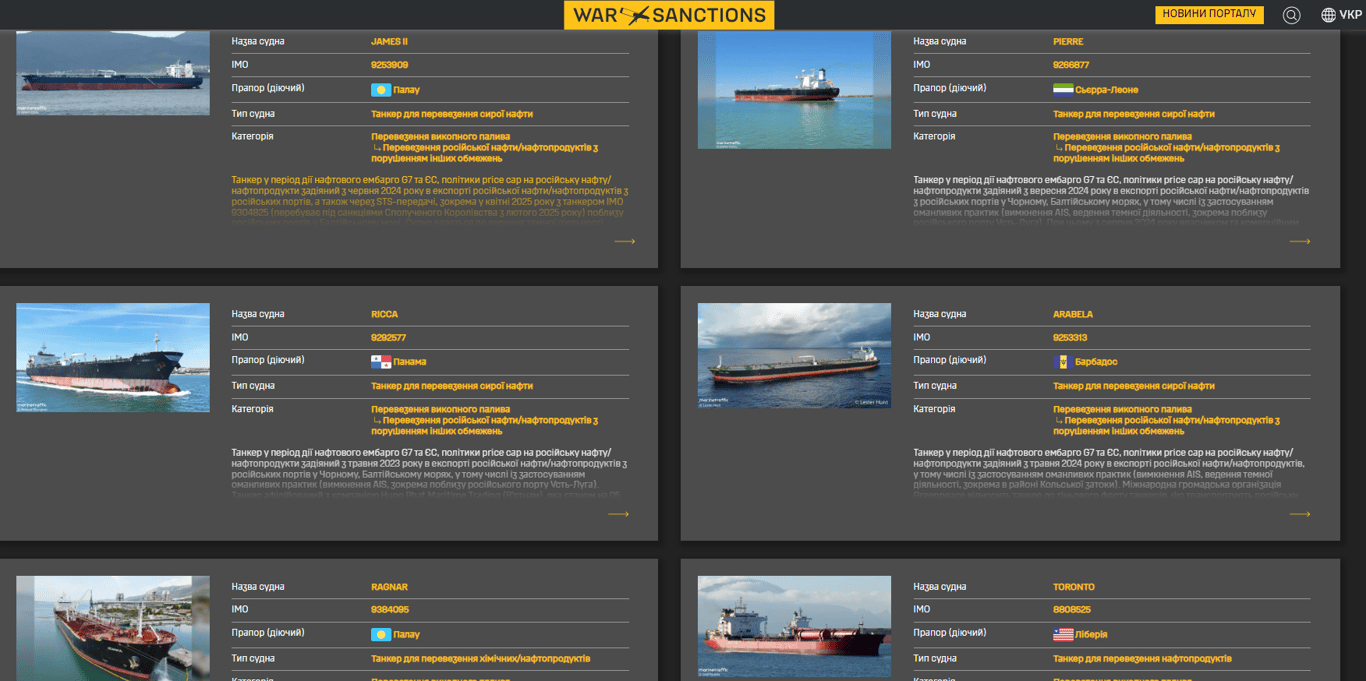The image size is (1366, 681).
Task: Open the search magnifier icon
Action: 1291,15
